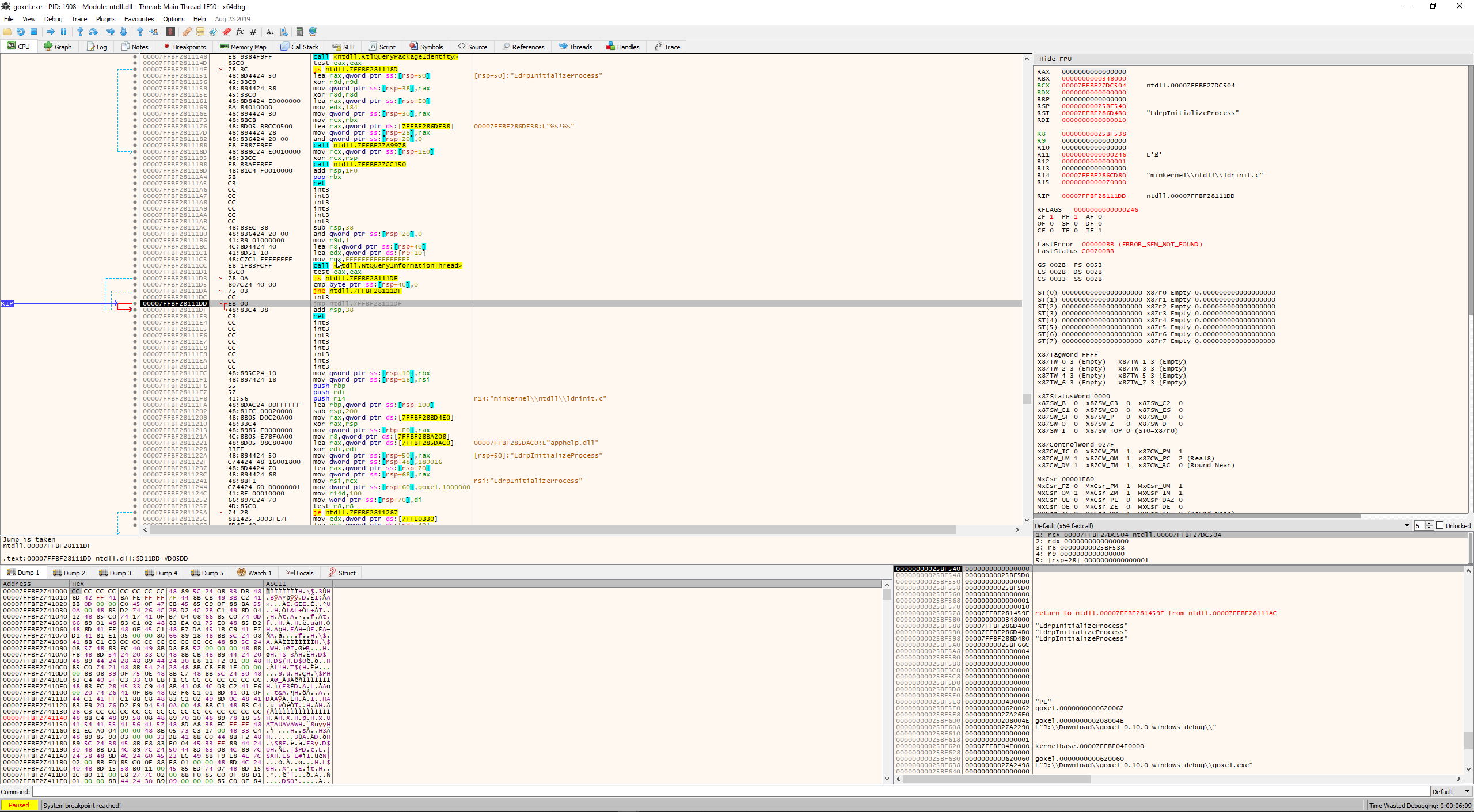
Task: Increase the argument count stepper near Unlocked
Action: (x=1429, y=523)
